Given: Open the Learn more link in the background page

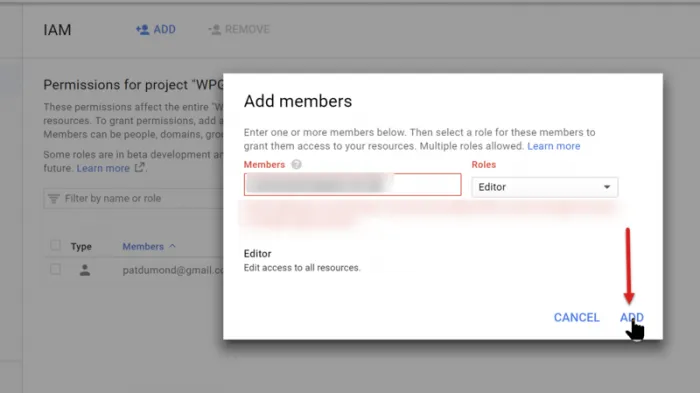Looking at the screenshot, I should 103,168.
